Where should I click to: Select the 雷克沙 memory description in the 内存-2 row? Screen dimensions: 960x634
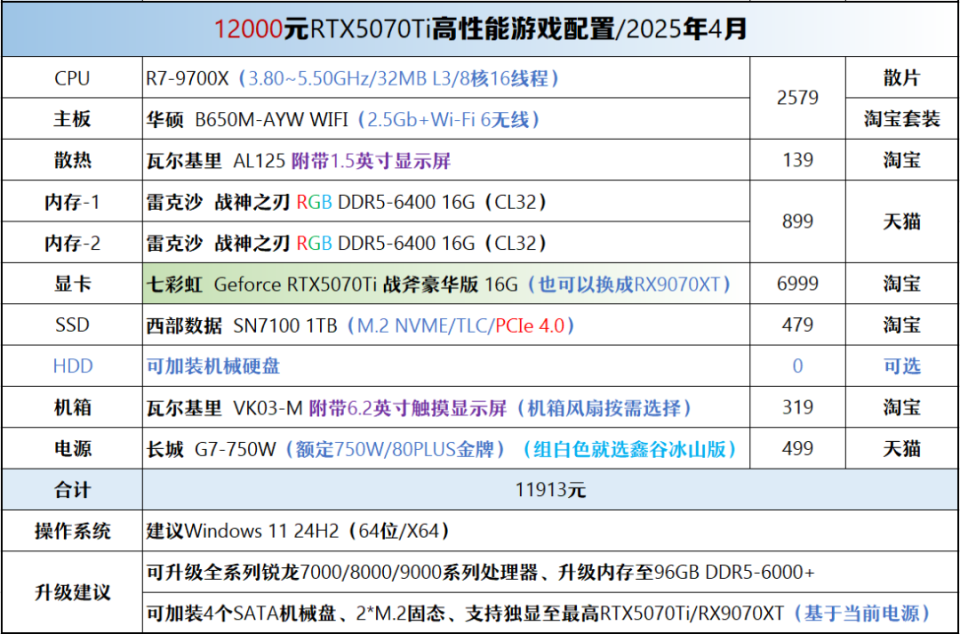coord(446,243)
